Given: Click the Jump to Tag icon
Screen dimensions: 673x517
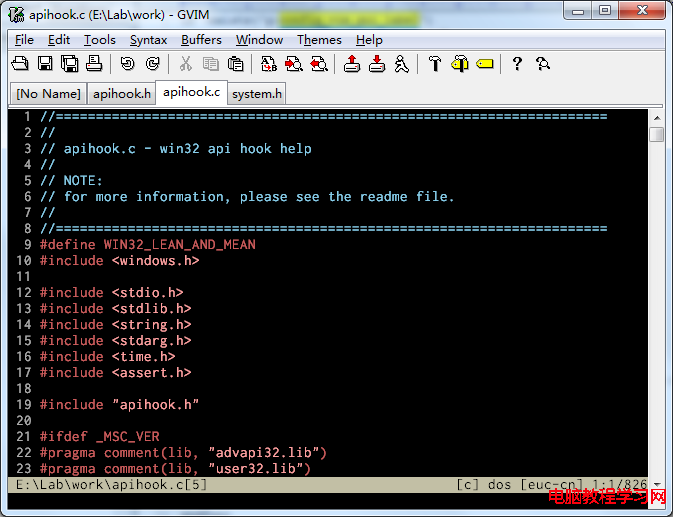Looking at the screenshot, I should coord(485,64).
